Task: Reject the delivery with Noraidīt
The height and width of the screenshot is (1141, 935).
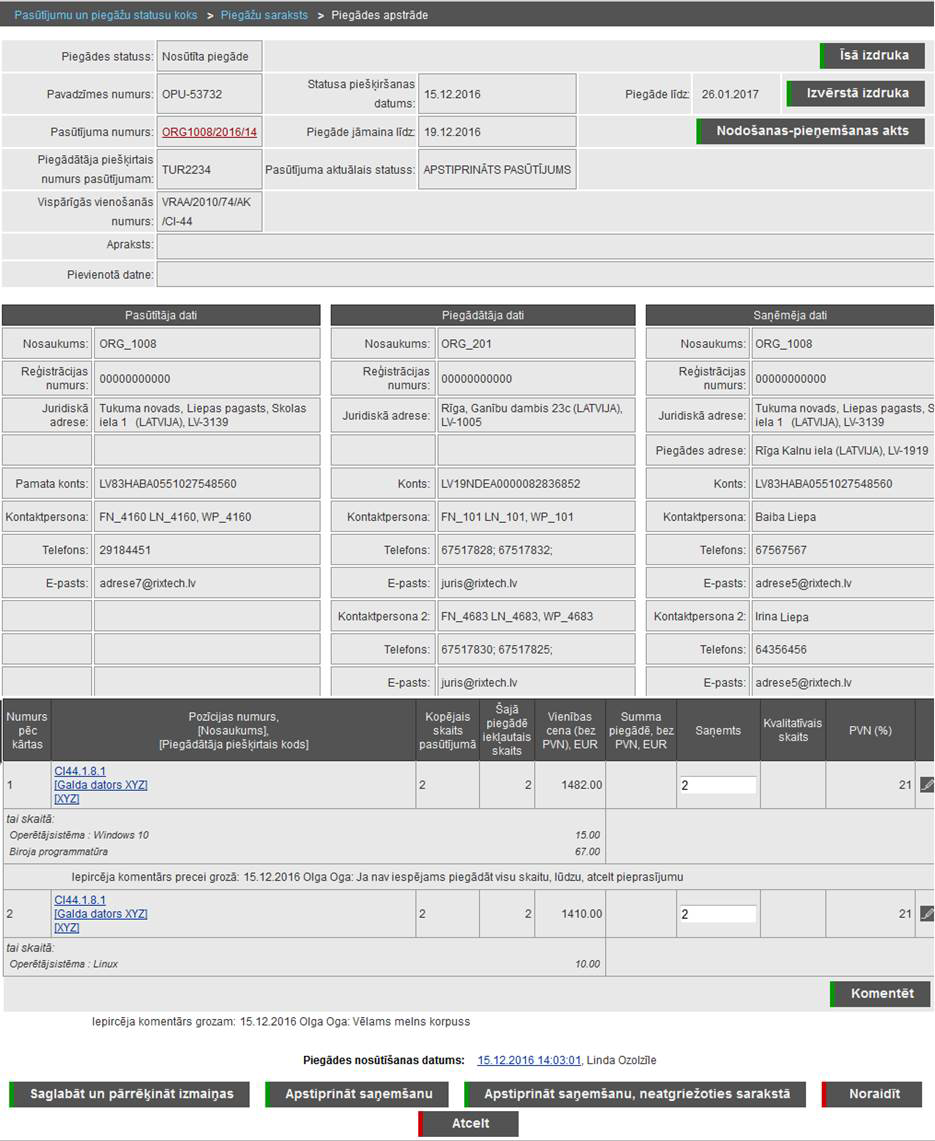Action: point(873,1094)
